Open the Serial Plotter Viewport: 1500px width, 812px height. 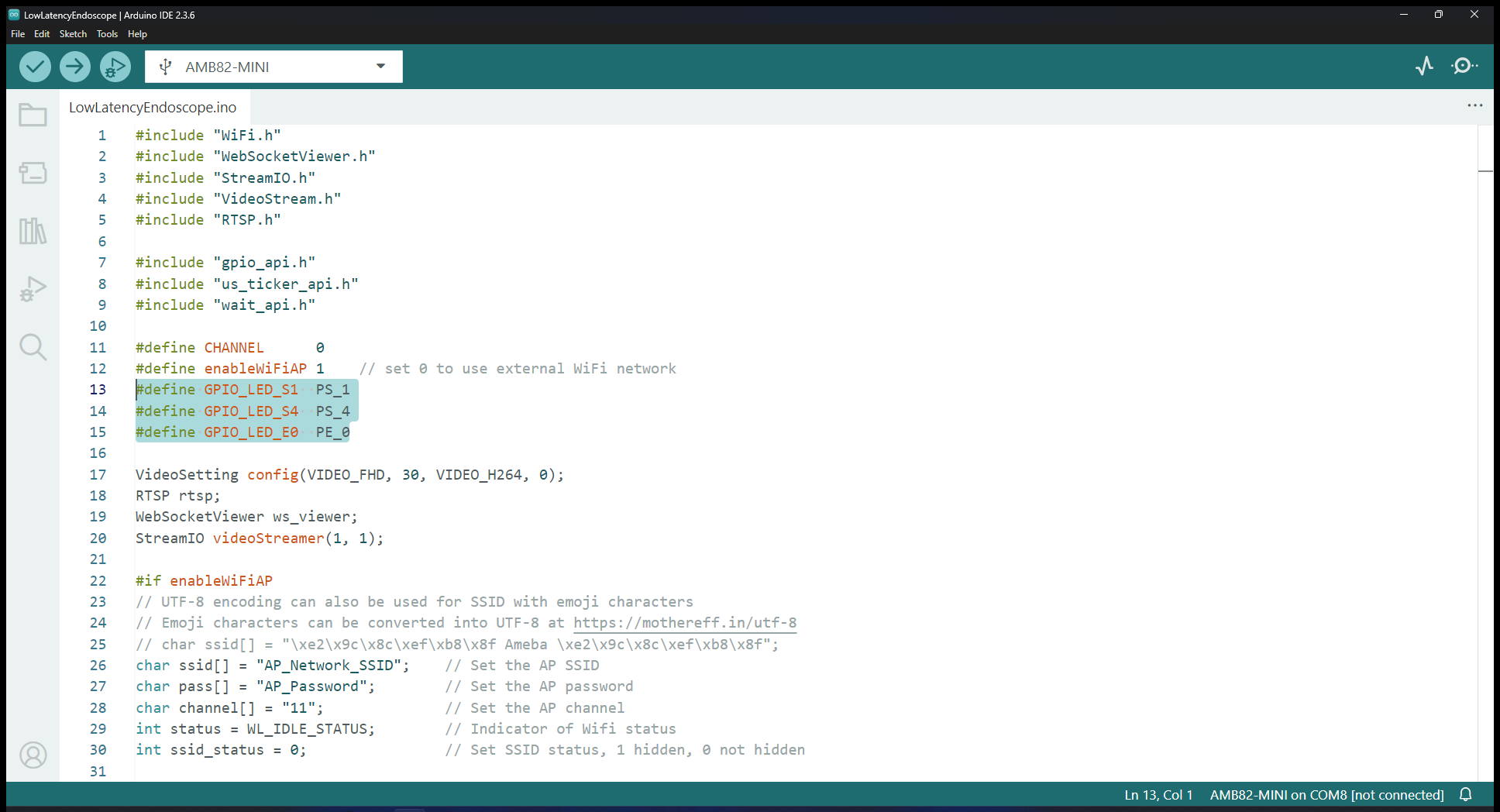click(x=1424, y=67)
